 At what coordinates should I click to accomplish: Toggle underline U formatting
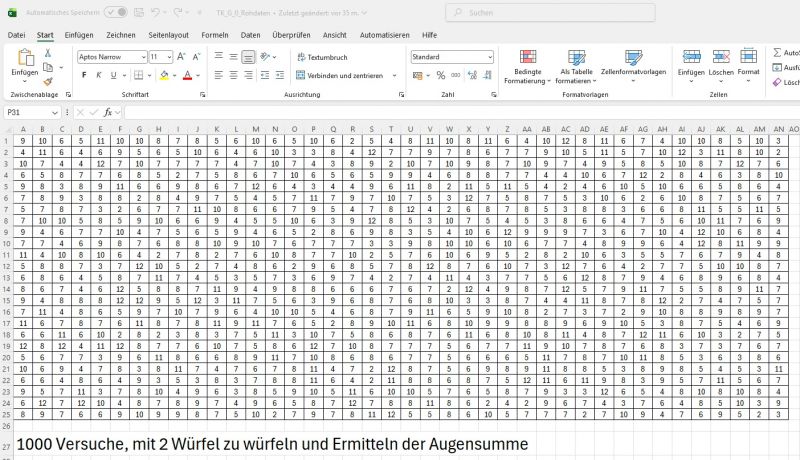point(113,75)
